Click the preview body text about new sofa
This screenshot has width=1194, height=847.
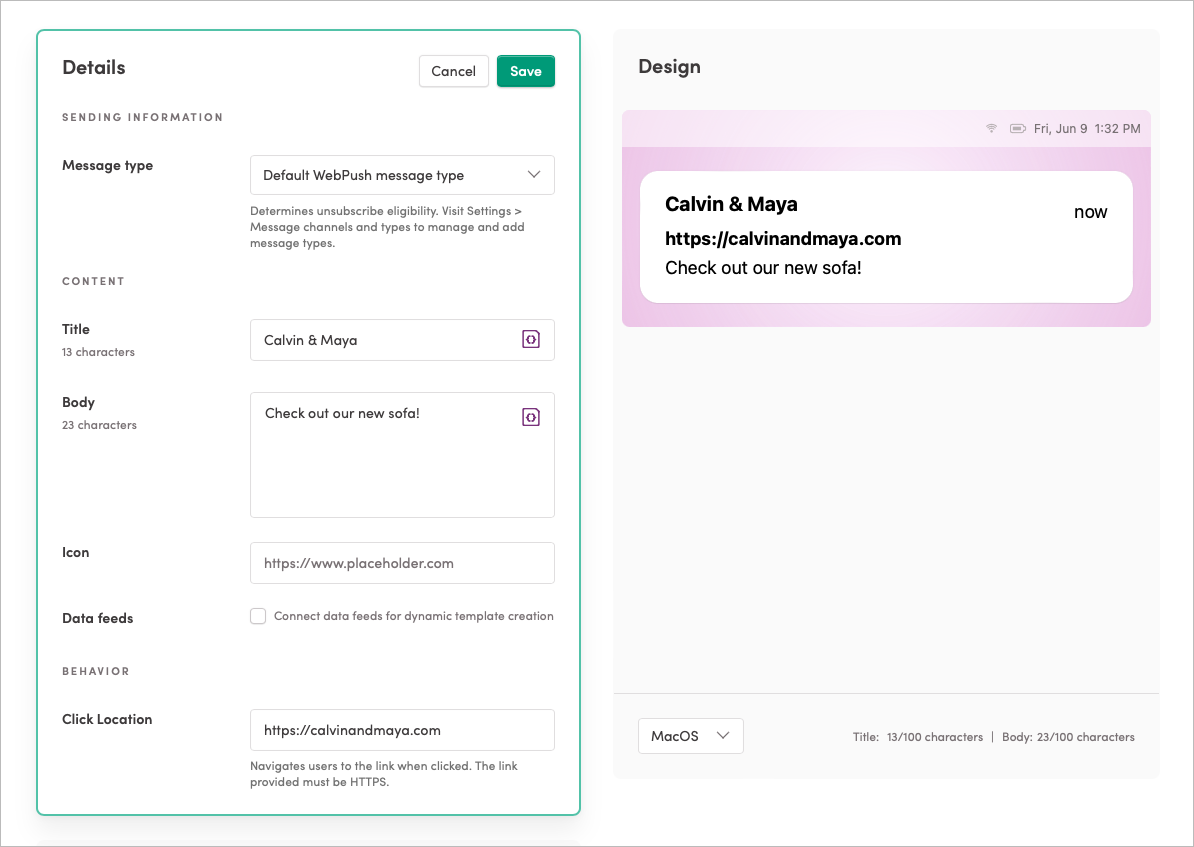(763, 268)
